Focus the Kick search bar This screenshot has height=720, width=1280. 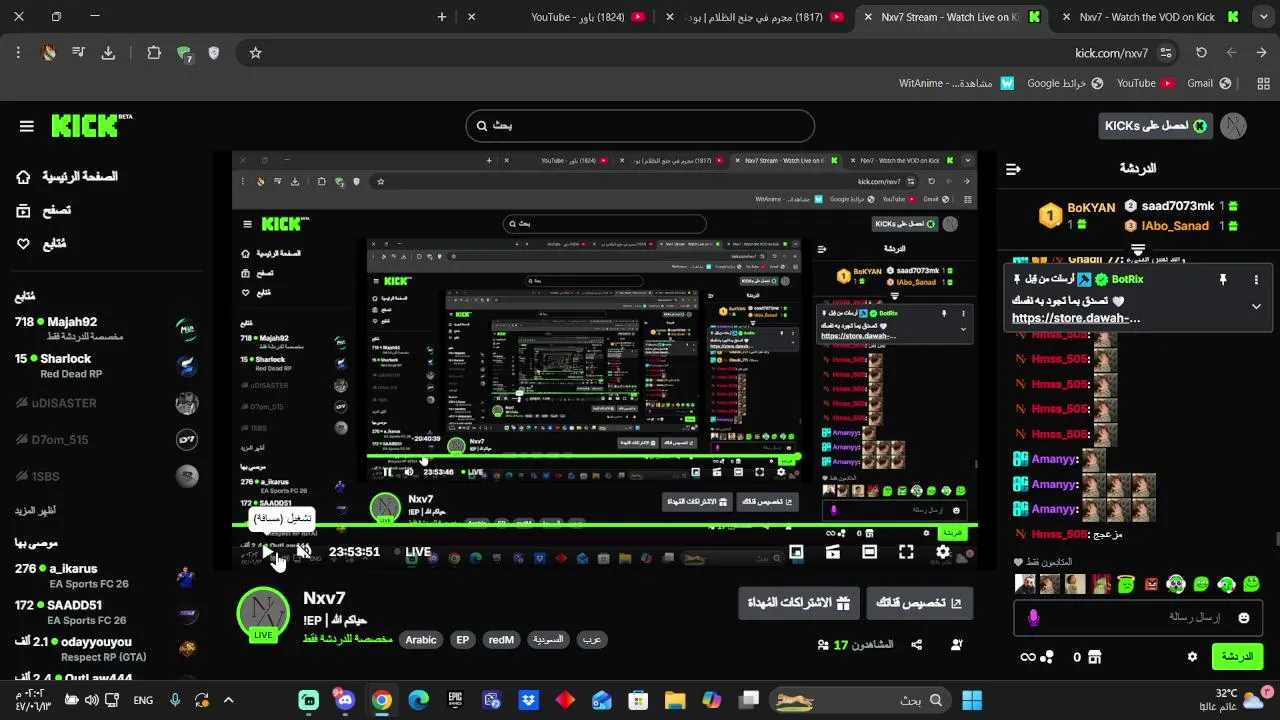[x=640, y=126]
